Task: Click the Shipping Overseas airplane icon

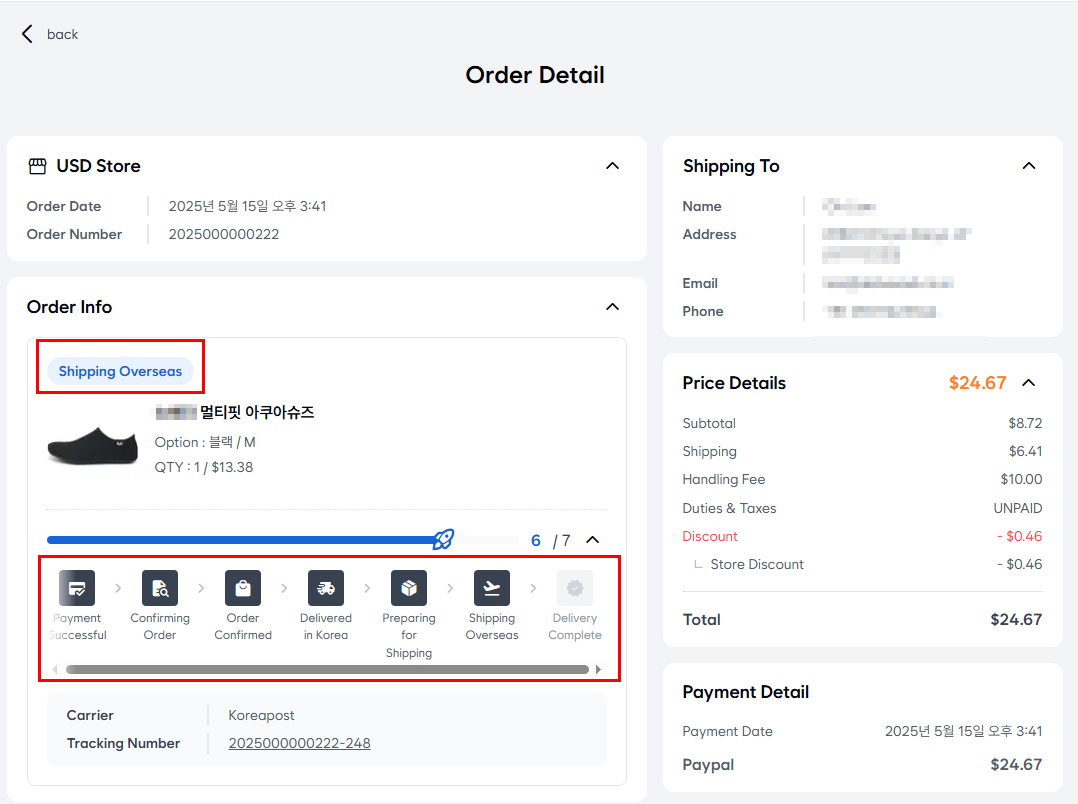Action: 492,588
